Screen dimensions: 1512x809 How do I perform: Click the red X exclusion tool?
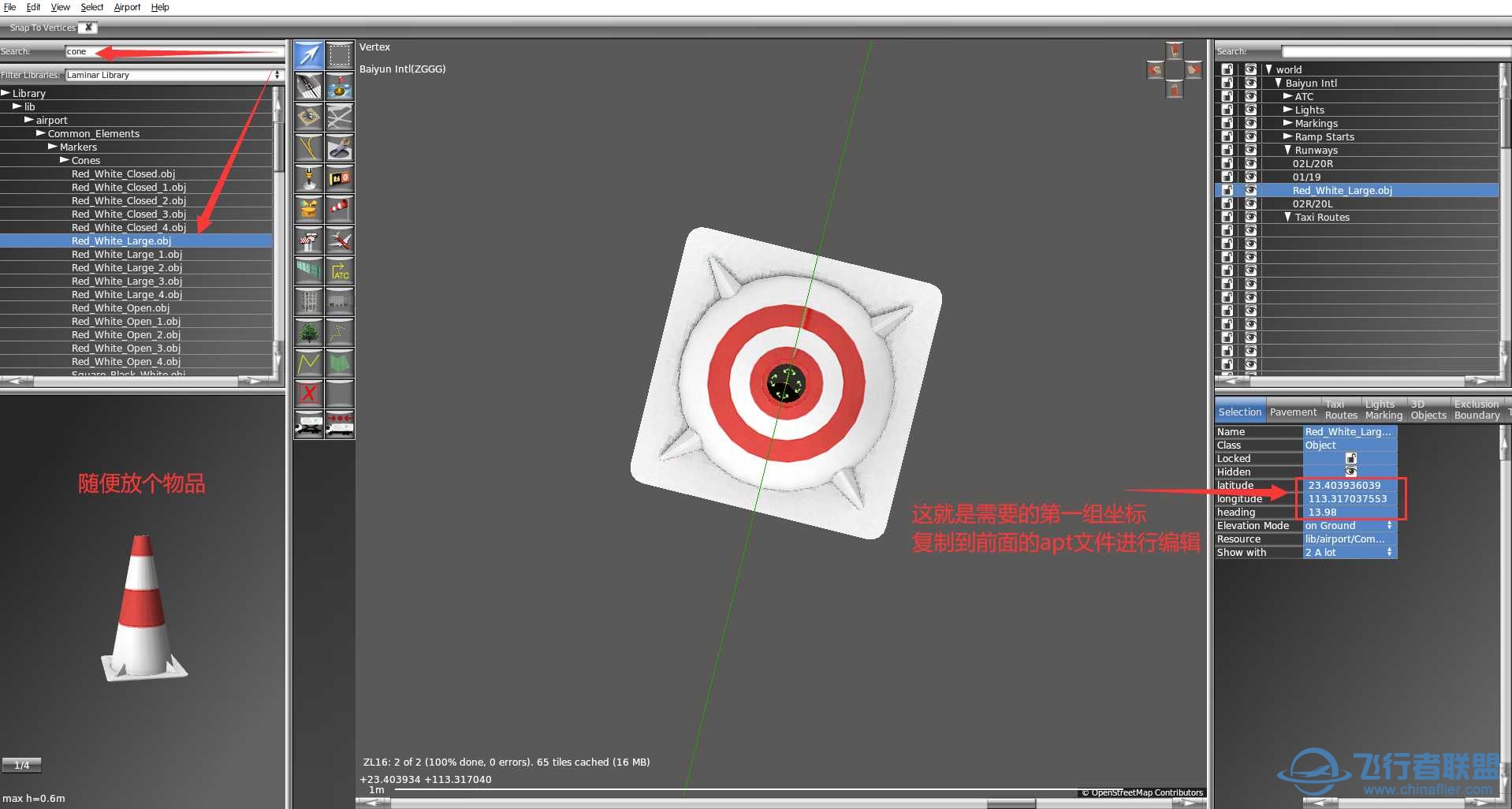pos(308,393)
